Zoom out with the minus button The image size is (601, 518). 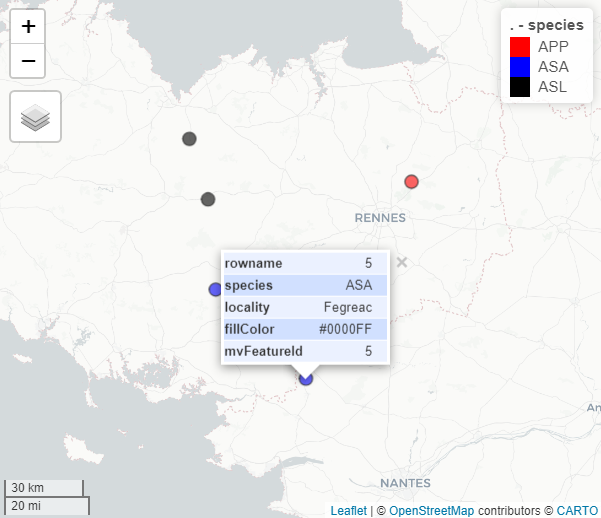(x=28, y=61)
